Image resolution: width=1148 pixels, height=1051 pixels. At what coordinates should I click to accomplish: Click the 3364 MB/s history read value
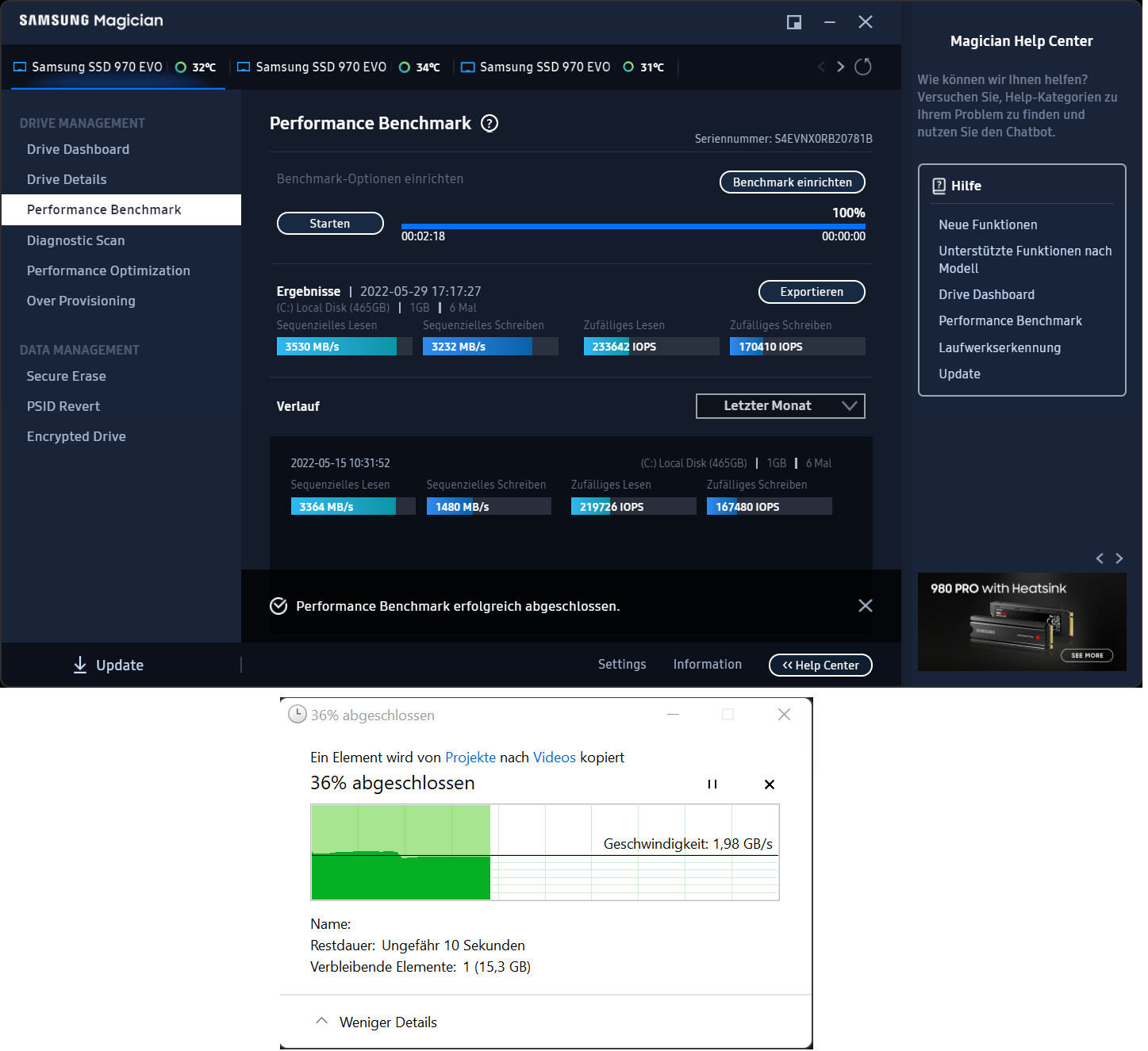353,506
